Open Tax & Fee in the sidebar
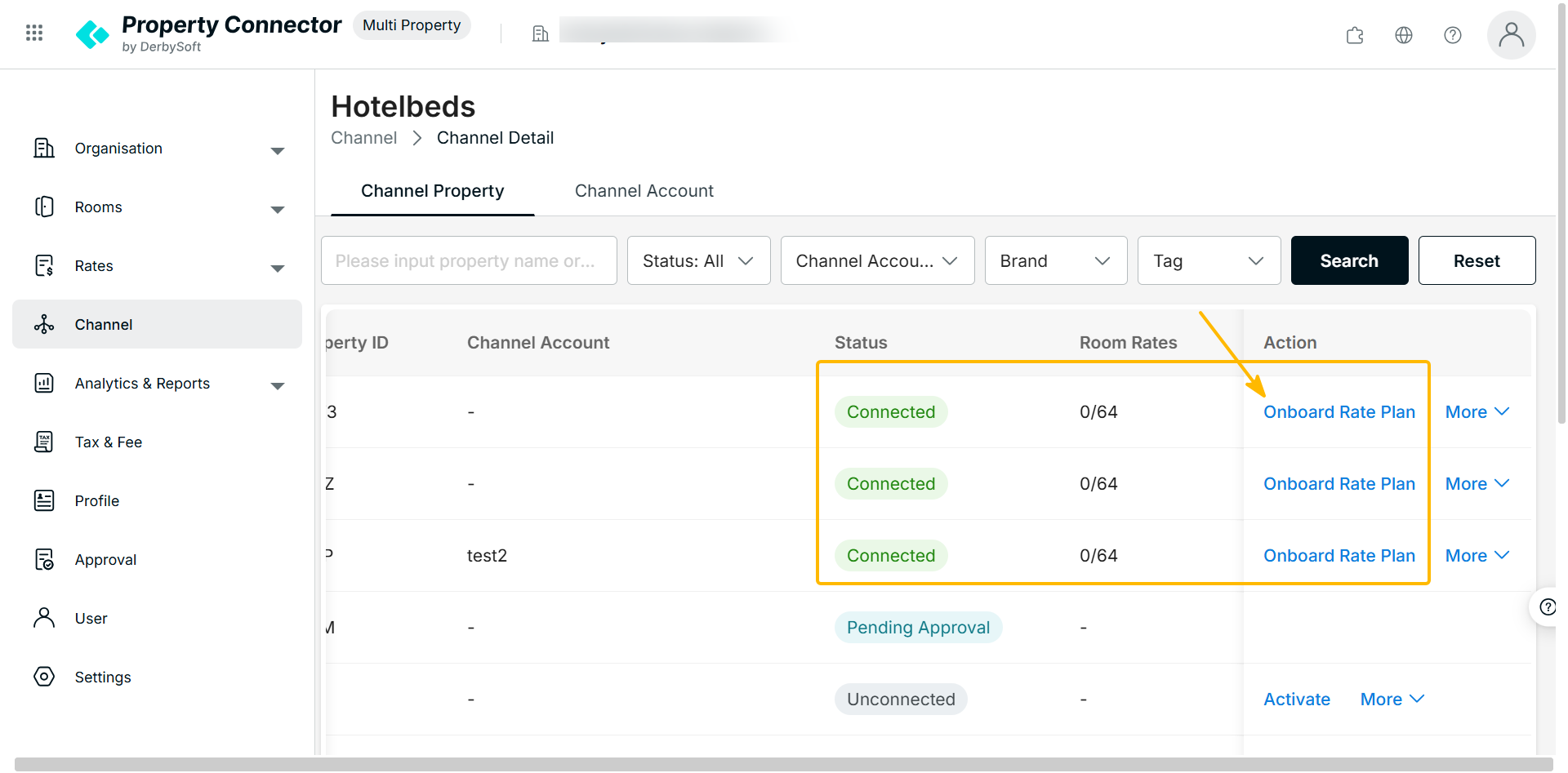The width and height of the screenshot is (1568, 773). click(x=157, y=442)
